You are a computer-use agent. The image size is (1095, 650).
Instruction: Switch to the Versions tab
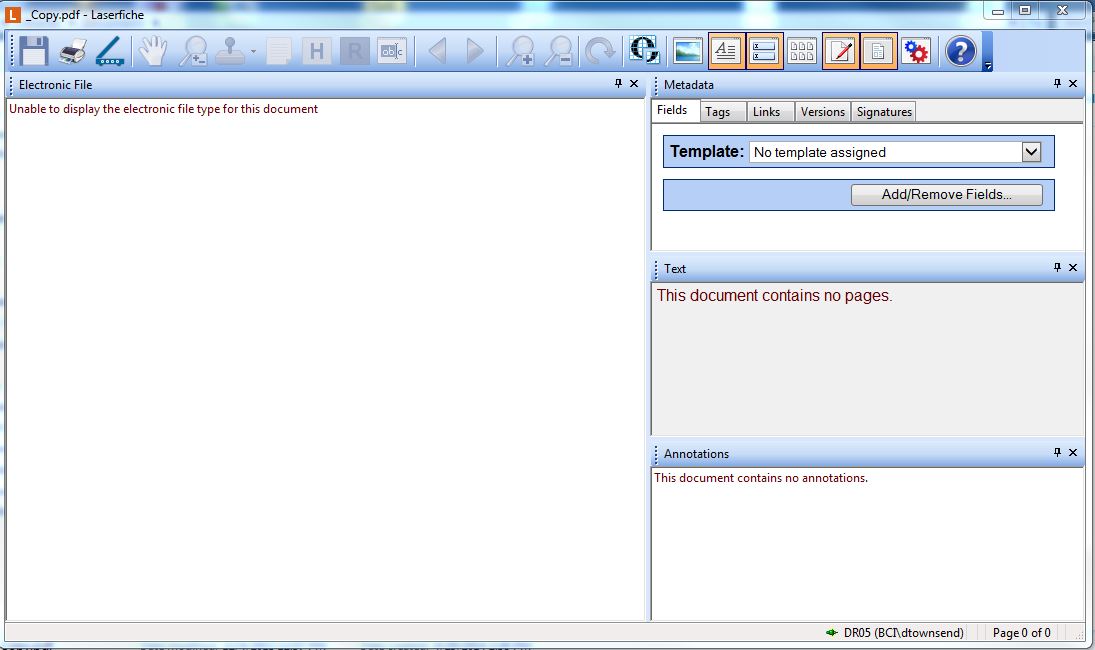pos(823,112)
